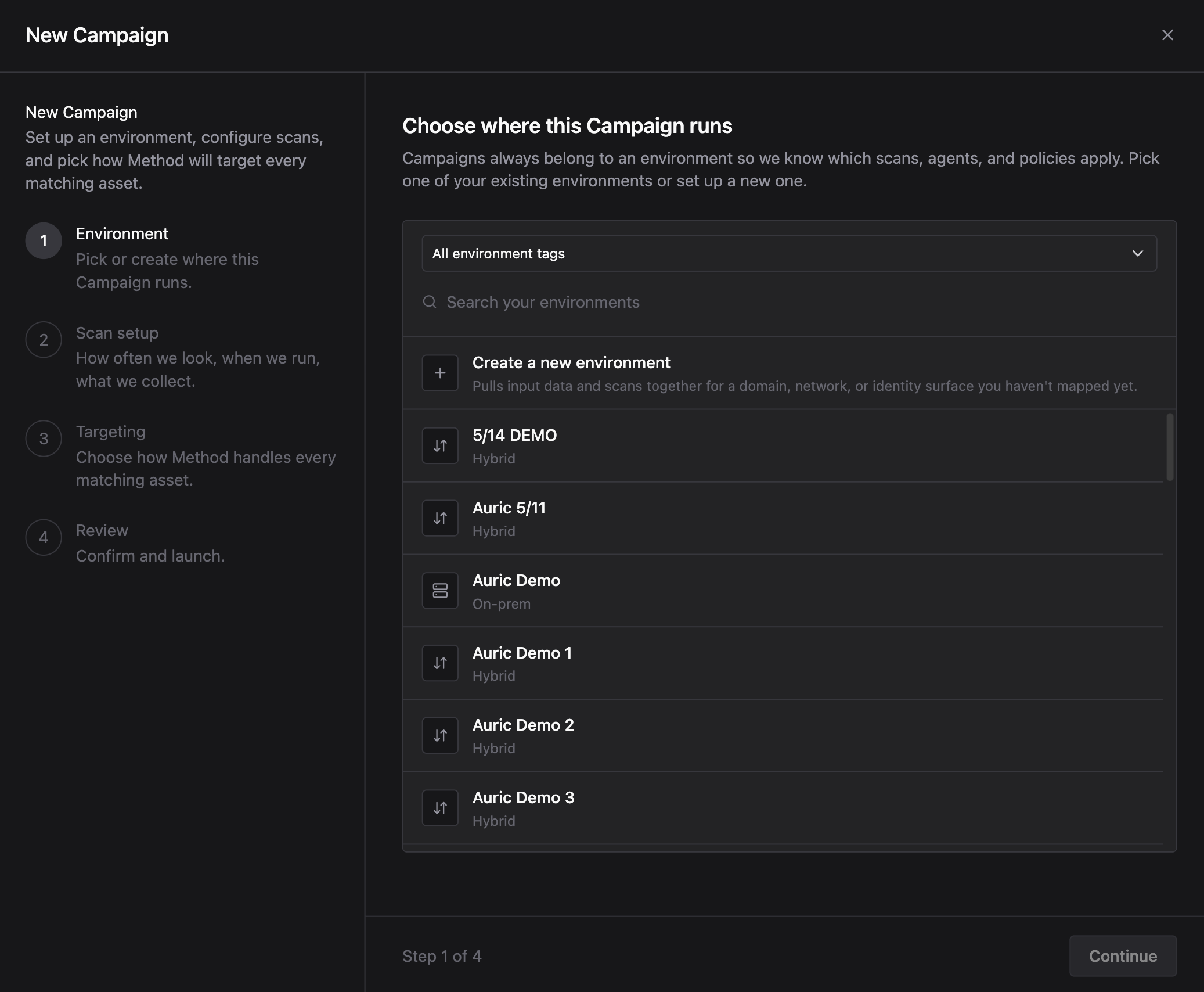1204x992 pixels.
Task: Choose the Auric Demo 2 environment
Action: pos(783,736)
